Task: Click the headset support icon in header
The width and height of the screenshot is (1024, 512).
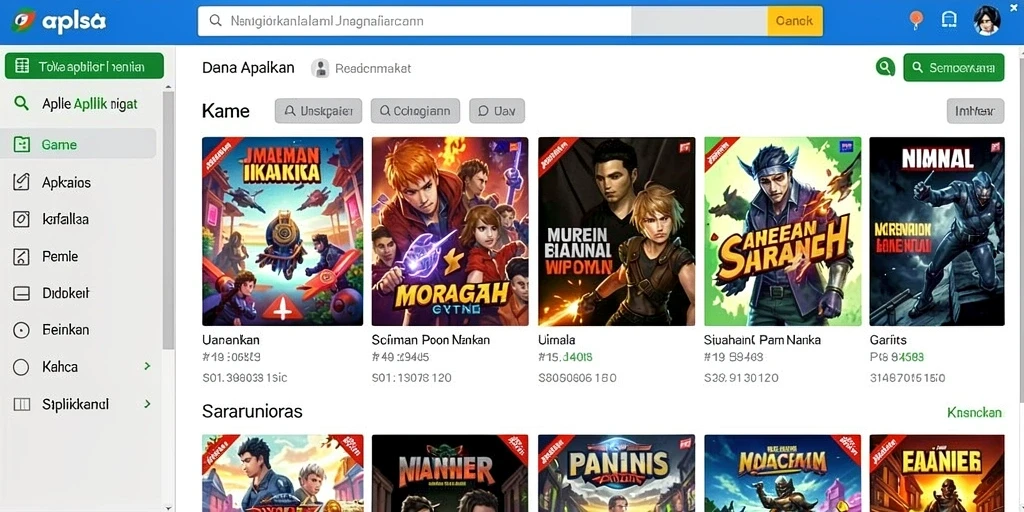Action: (949, 20)
